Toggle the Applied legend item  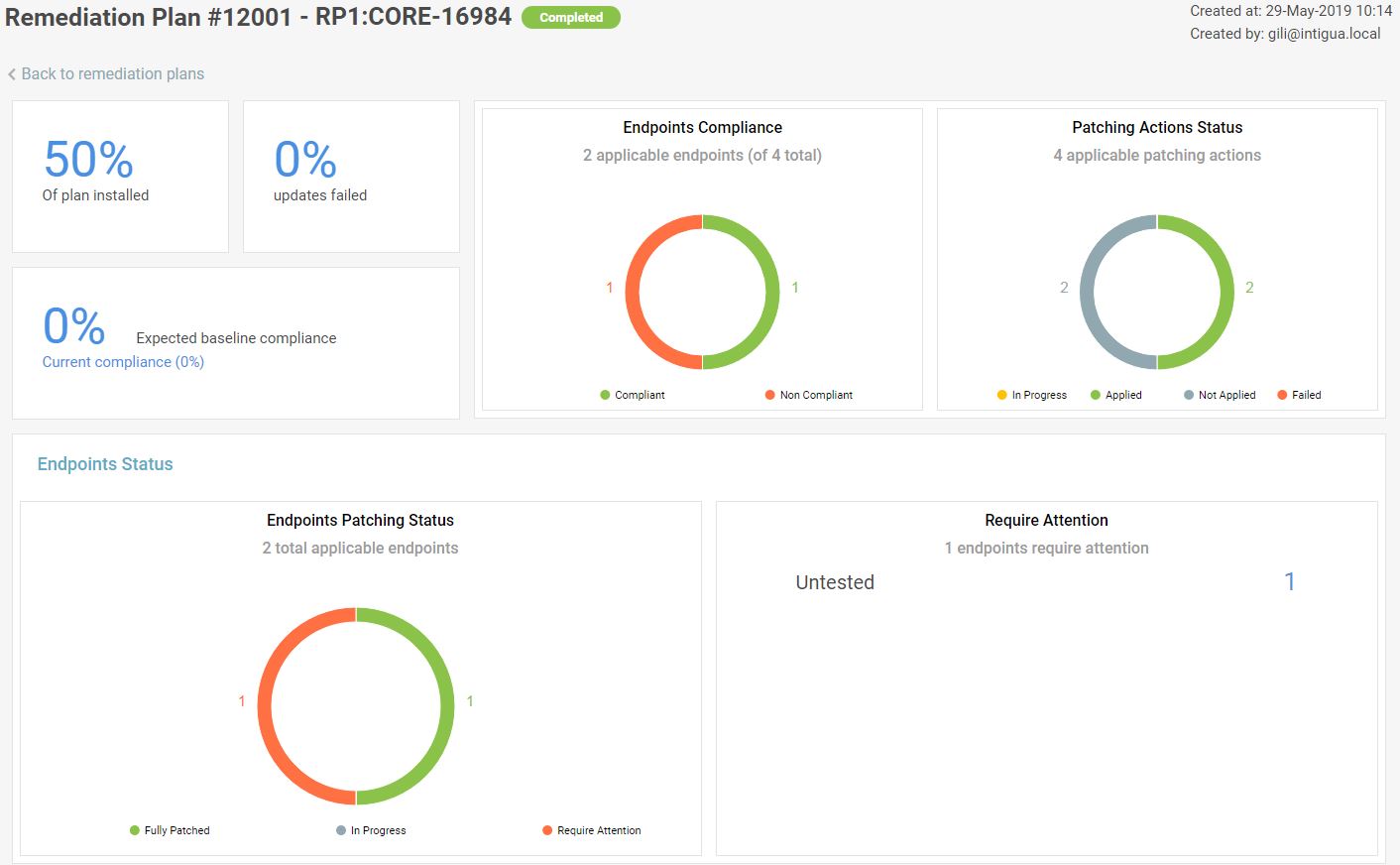coord(1115,395)
